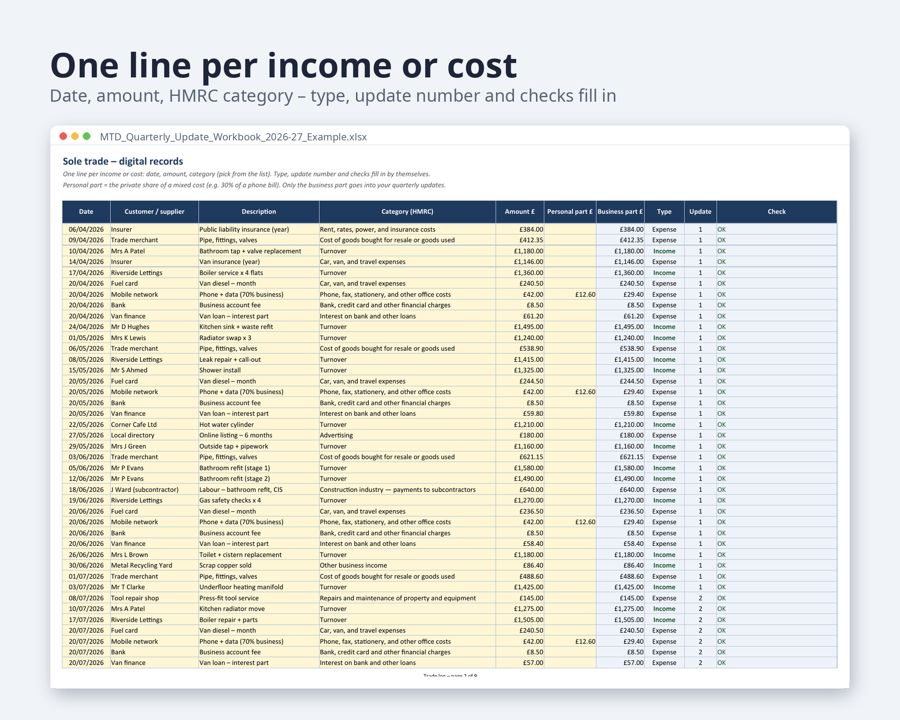Screen dimensions: 900x720
Task: Select the 'Outside tap + pipework' cell
Action: [259, 446]
